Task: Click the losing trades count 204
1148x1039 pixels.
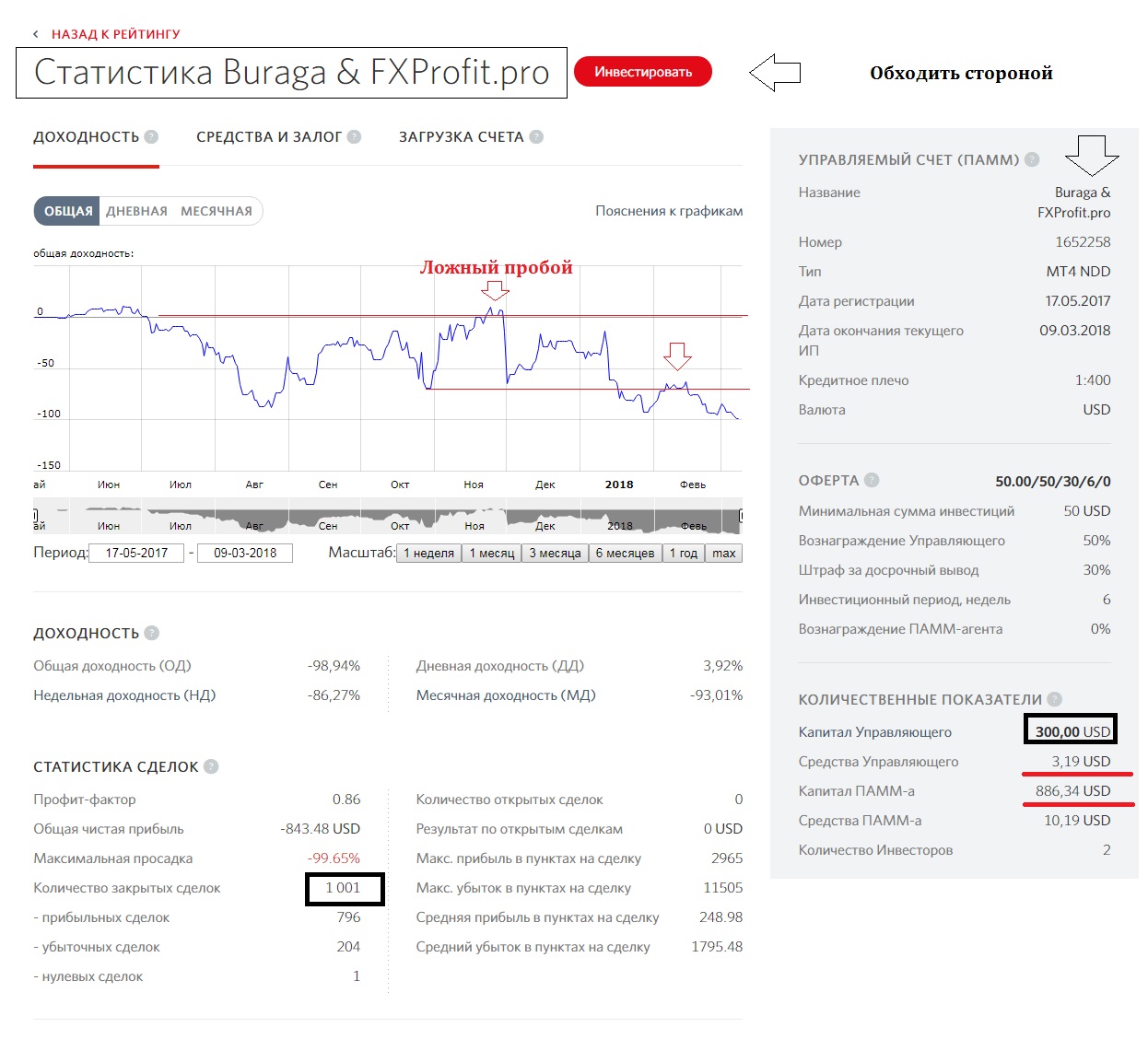Action: (348, 947)
